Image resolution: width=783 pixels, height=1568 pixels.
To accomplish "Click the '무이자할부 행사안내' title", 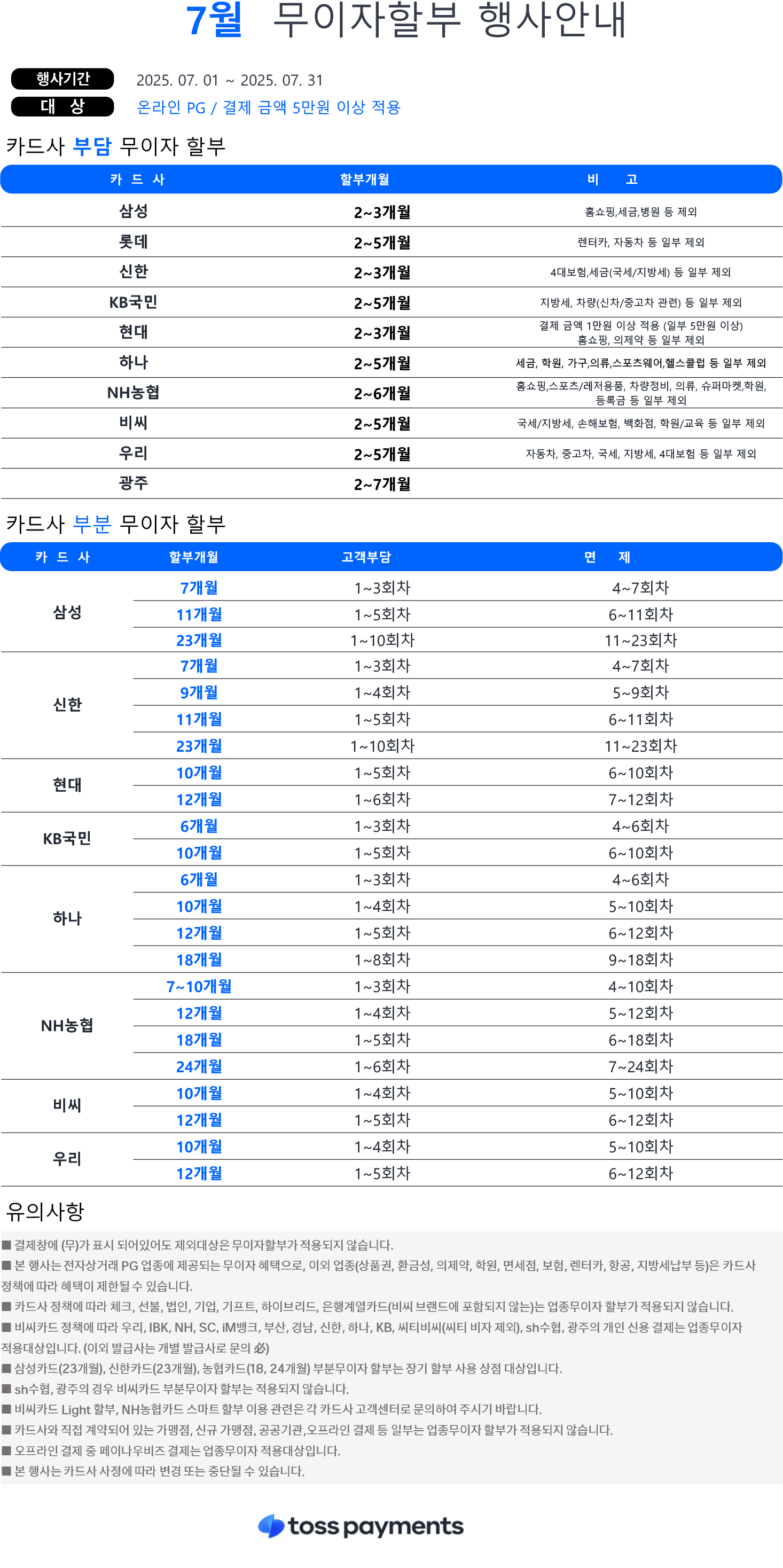I will [449, 20].
